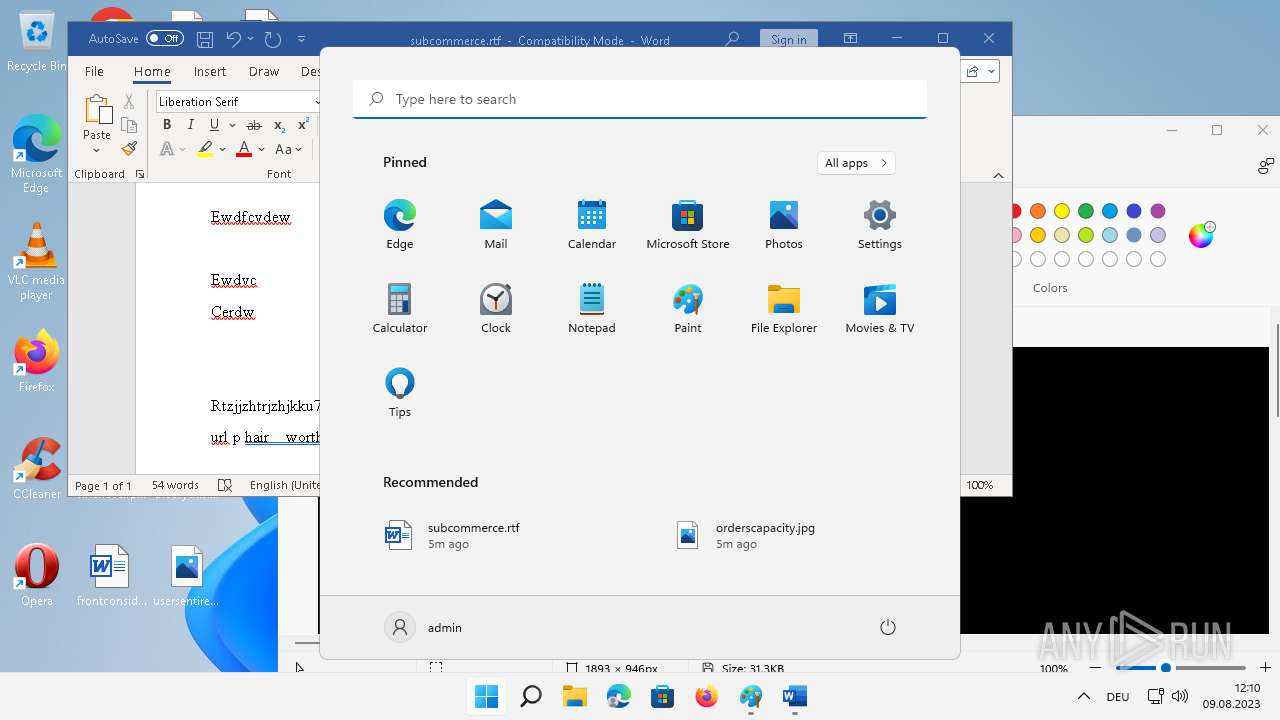Screen dimensions: 1280x720
Task: Open the Mail app tile
Action: [x=496, y=224]
